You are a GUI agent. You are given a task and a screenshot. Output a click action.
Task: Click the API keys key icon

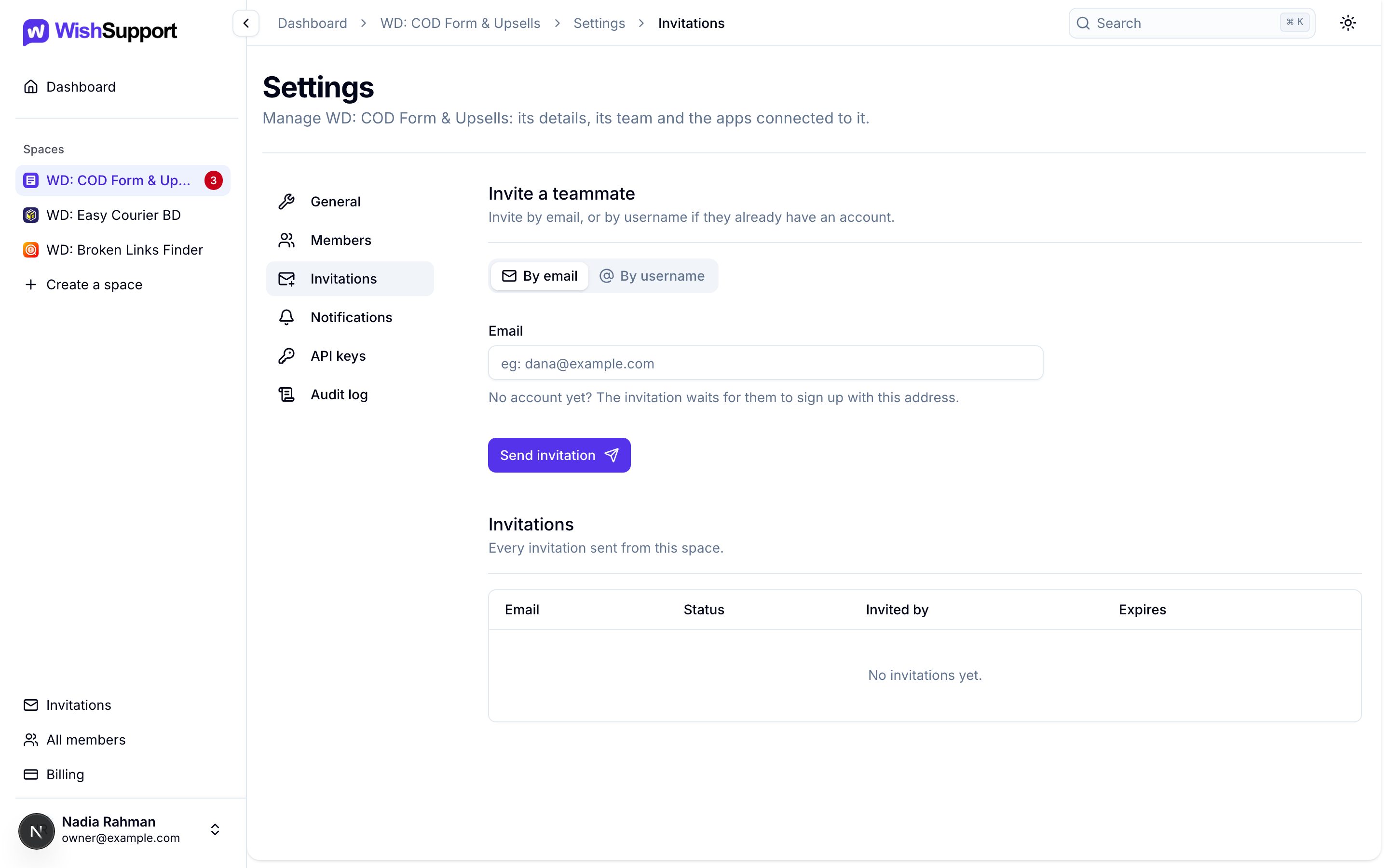286,356
